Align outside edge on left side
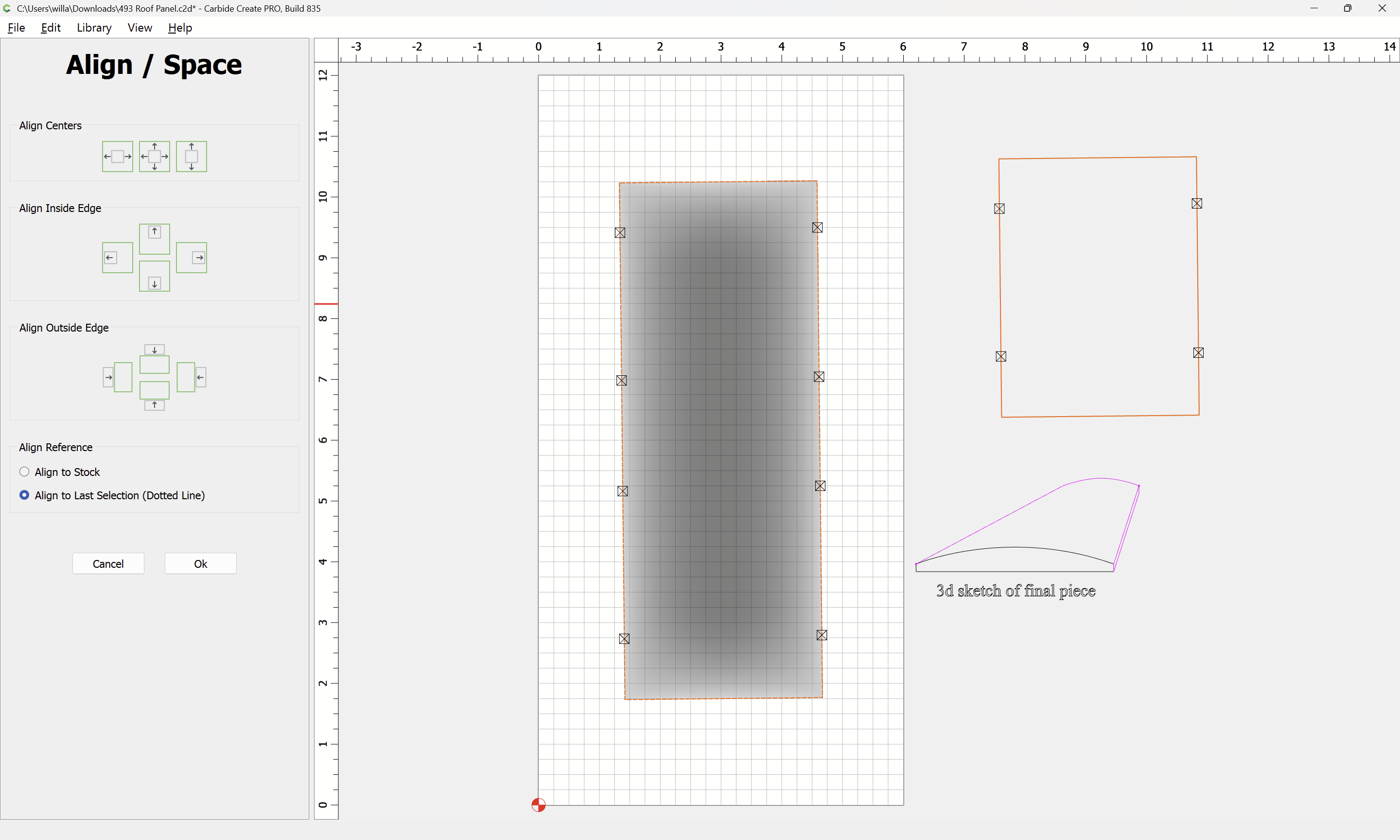 [117, 377]
